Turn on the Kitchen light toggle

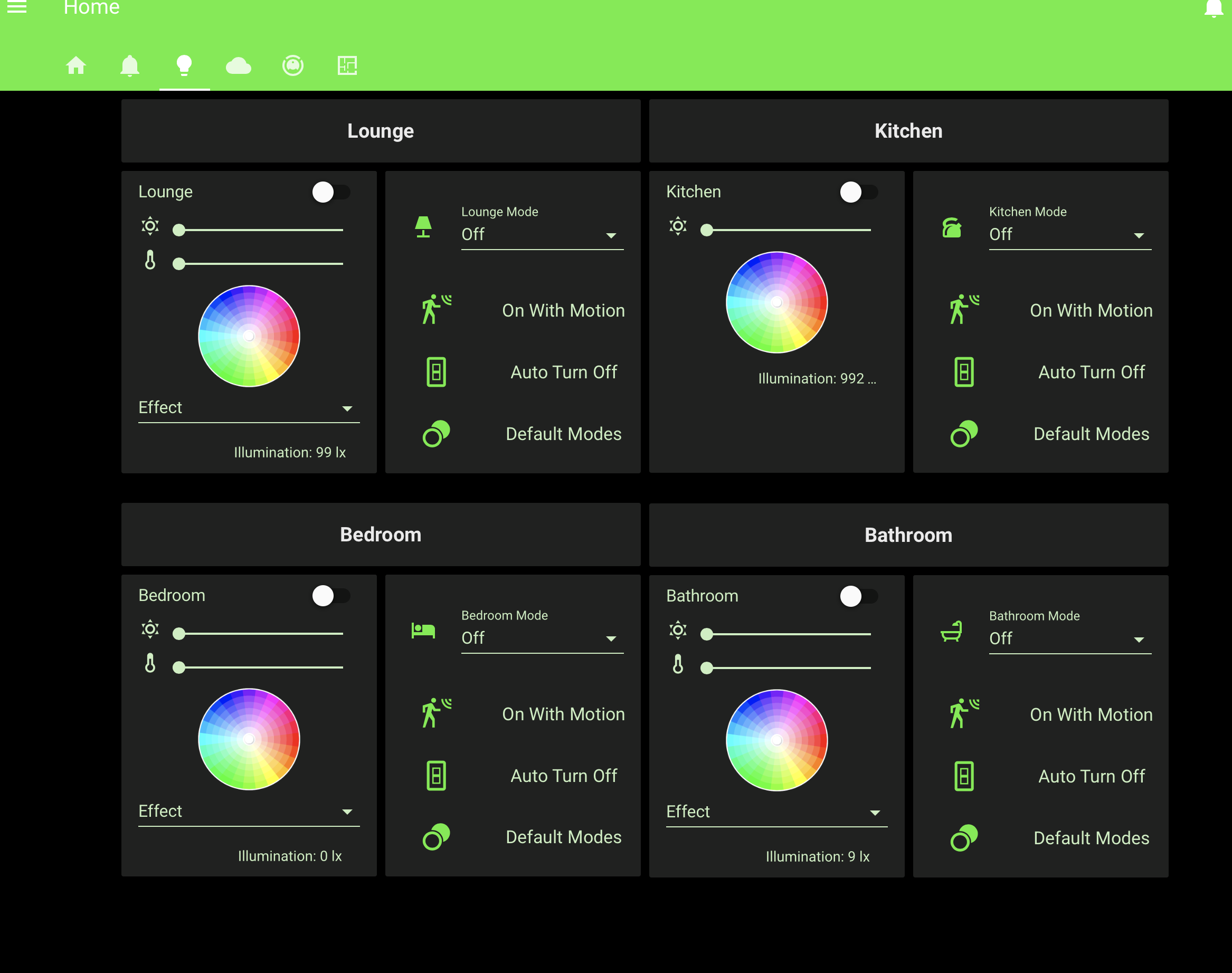[x=858, y=192]
